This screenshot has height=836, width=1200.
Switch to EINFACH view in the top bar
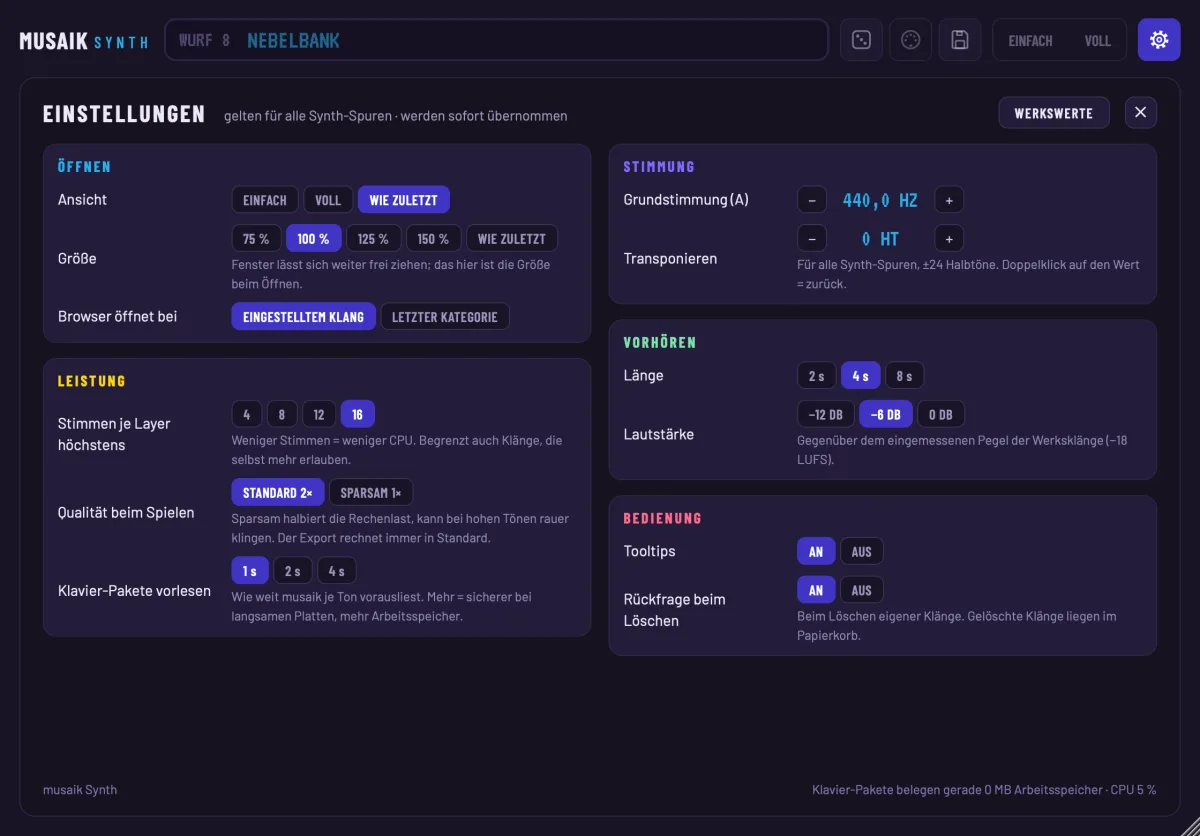1030,41
